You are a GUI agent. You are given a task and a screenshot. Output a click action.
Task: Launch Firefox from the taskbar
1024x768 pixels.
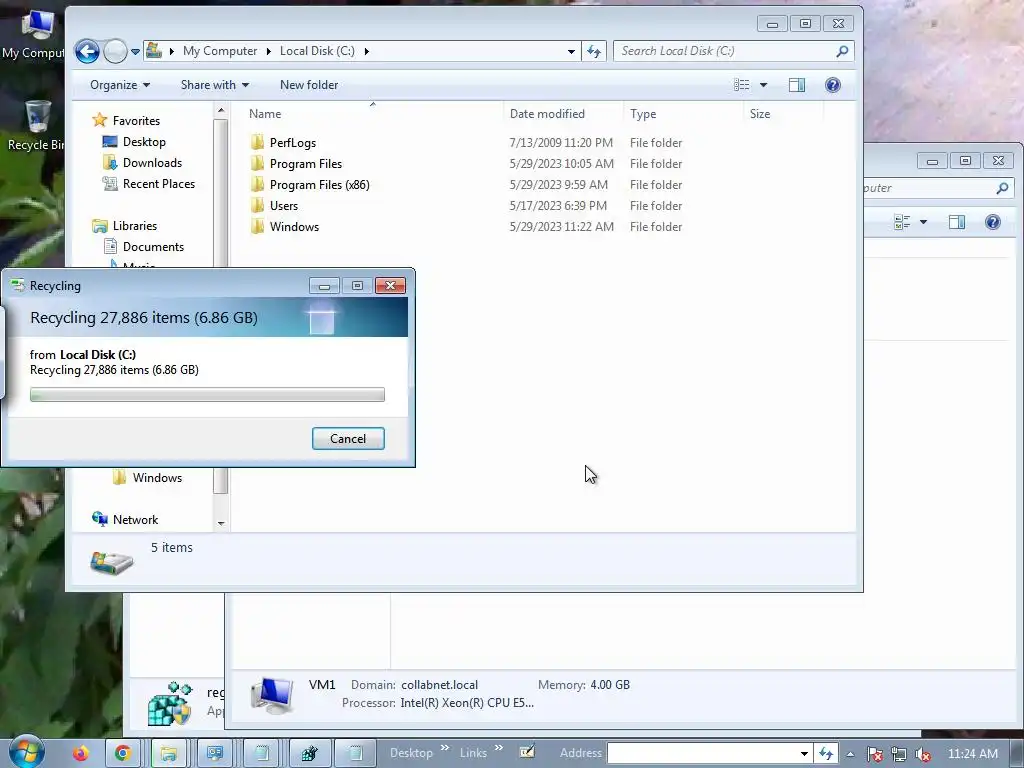point(80,753)
